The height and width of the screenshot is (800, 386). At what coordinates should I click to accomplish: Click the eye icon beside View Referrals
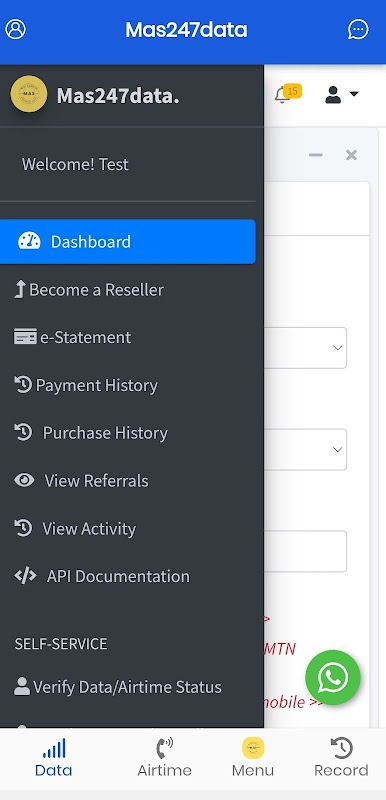coord(24,480)
